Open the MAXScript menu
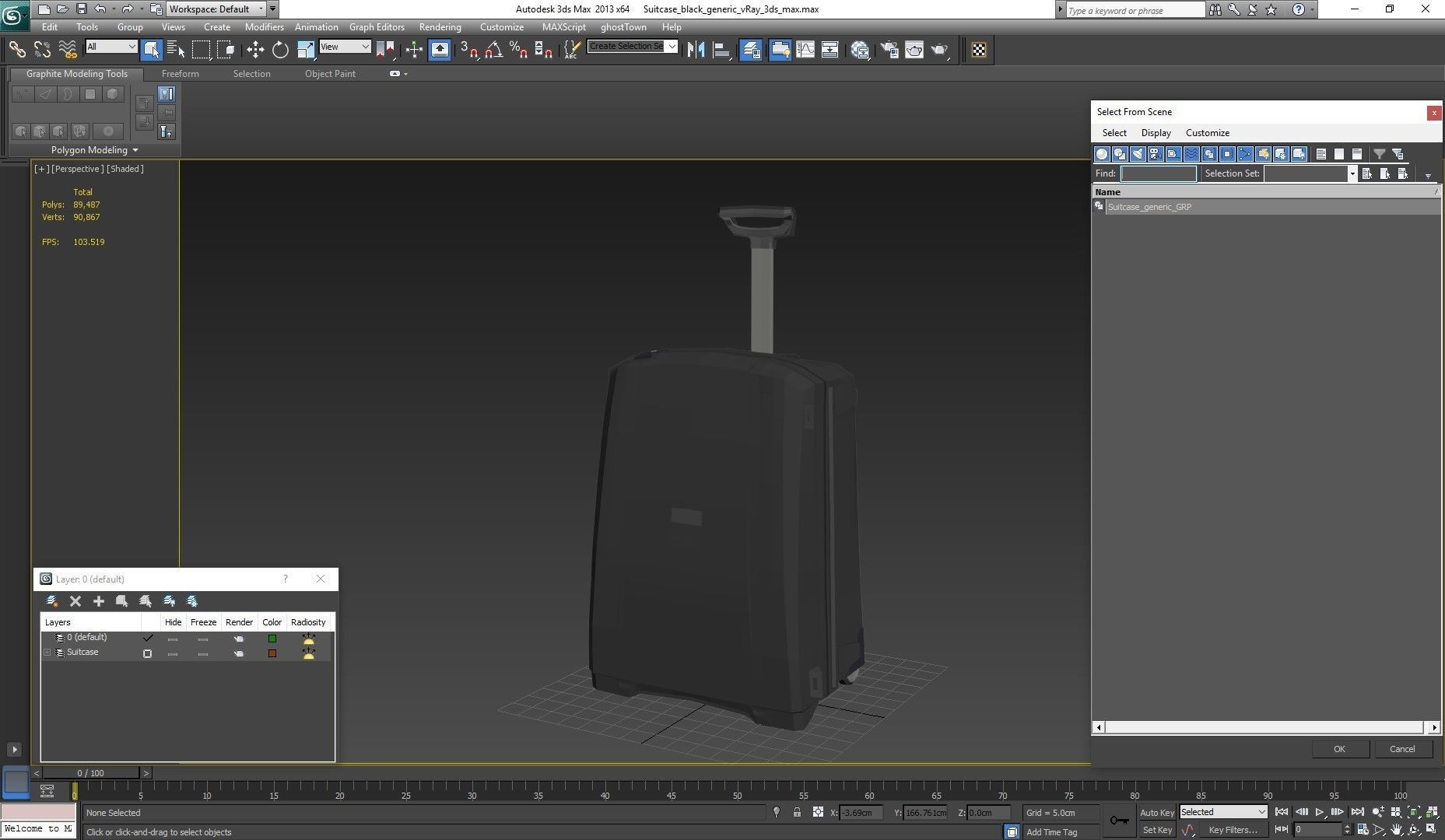The height and width of the screenshot is (840, 1445). 563,26
